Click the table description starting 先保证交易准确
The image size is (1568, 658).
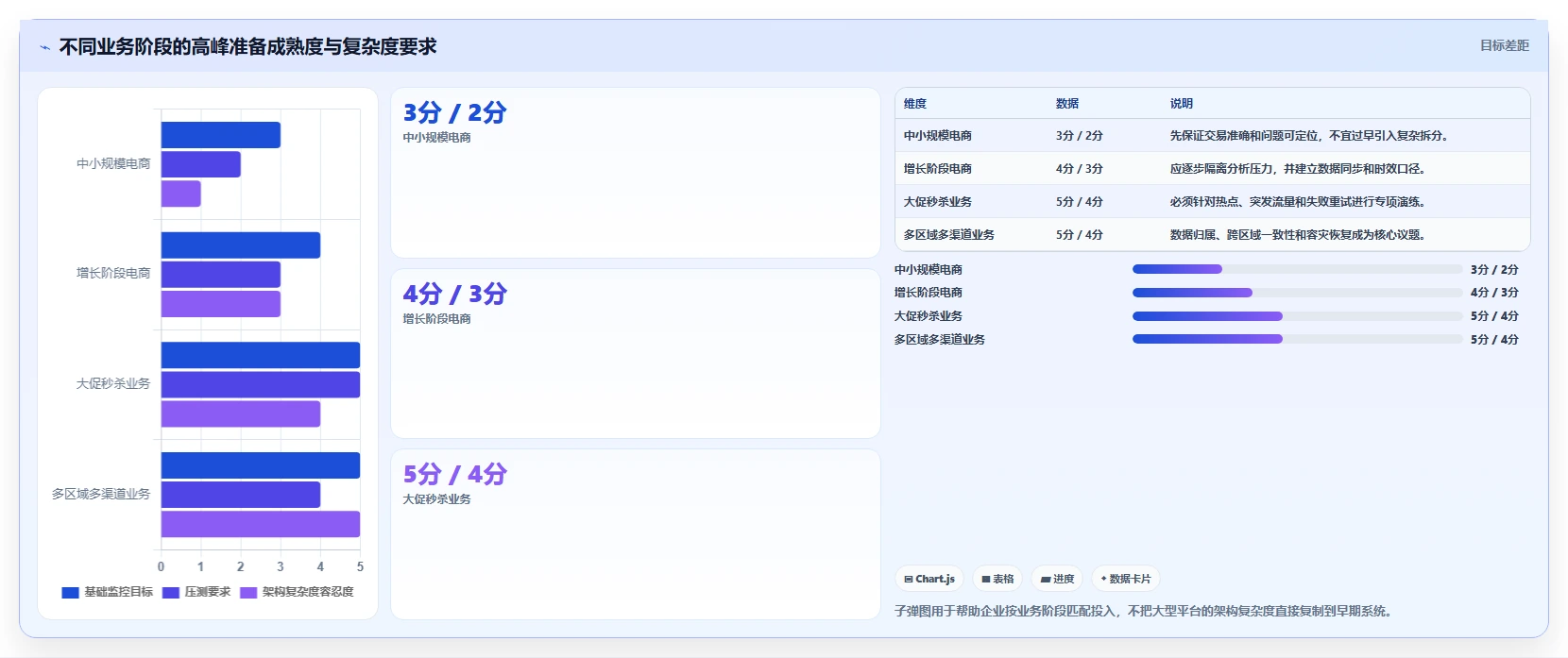click(x=1309, y=136)
